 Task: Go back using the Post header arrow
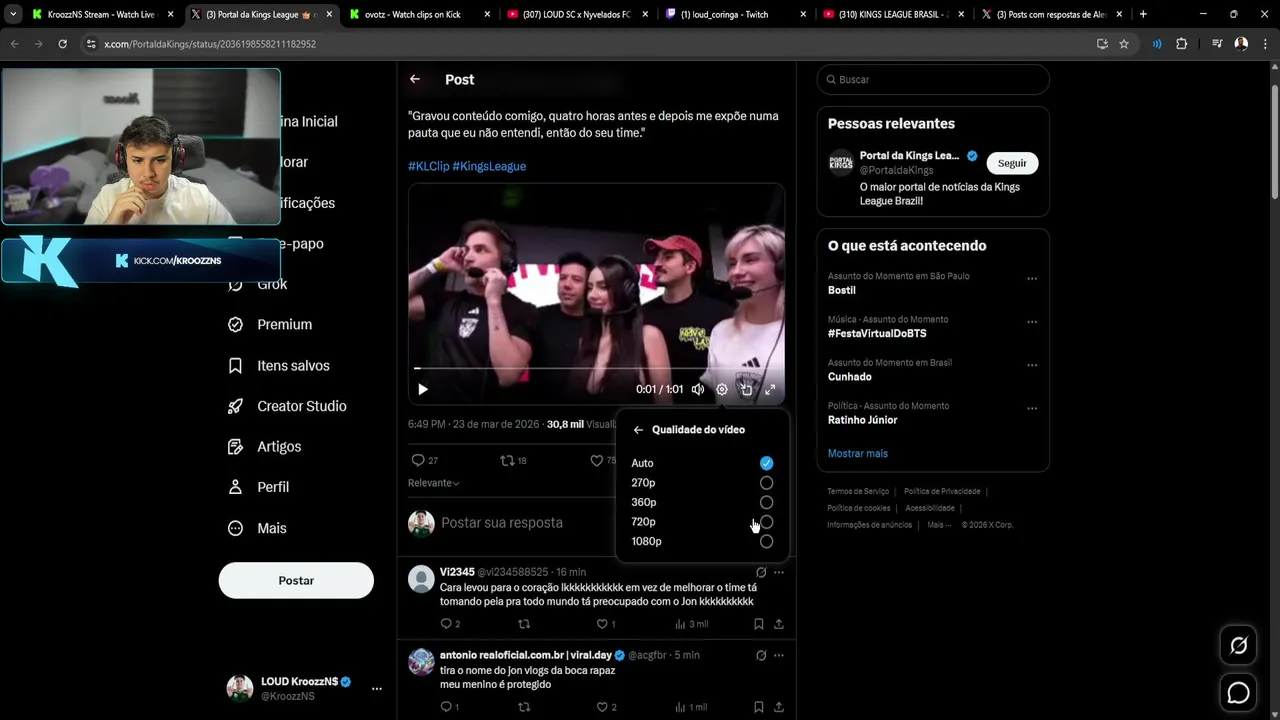coord(414,79)
